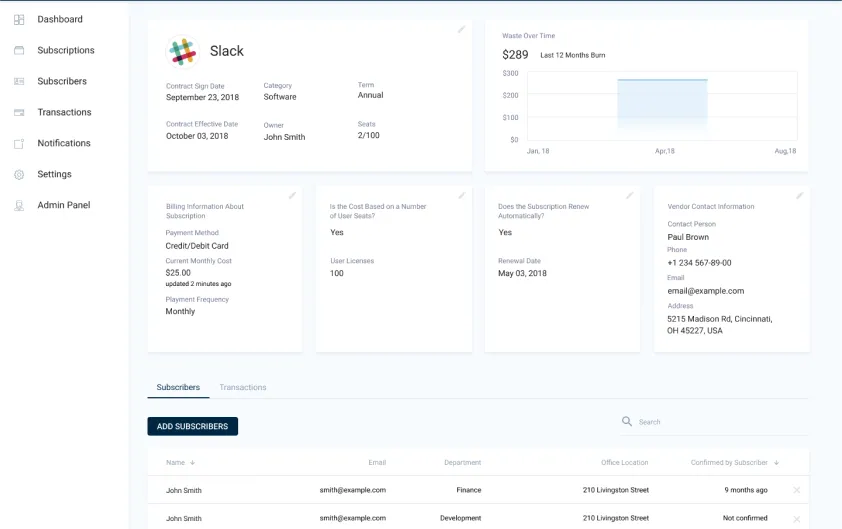This screenshot has height=529, width=842.
Task: Click the Department column header
Action: [x=462, y=462]
